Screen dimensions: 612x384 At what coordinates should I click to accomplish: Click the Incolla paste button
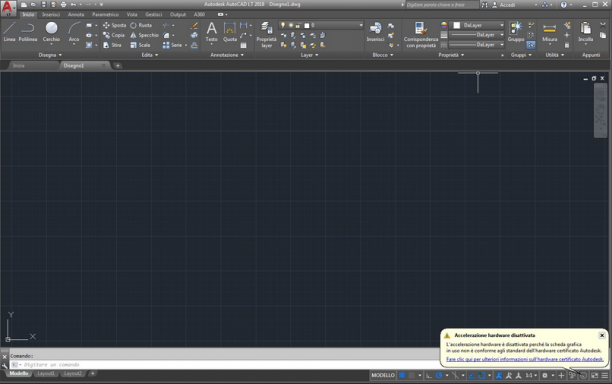click(585, 32)
